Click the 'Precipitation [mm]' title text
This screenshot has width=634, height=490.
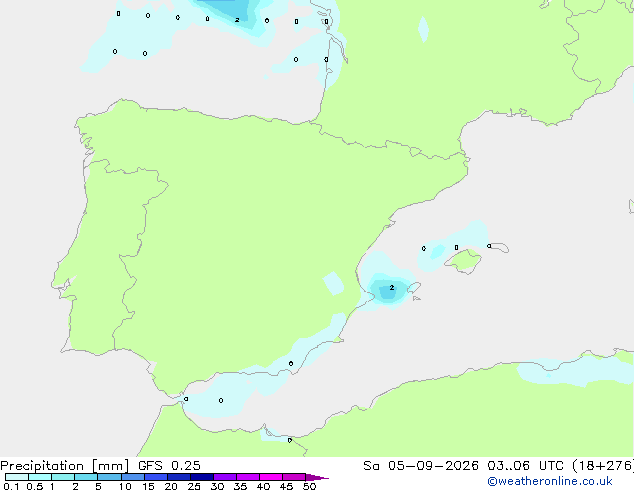tap(64, 466)
